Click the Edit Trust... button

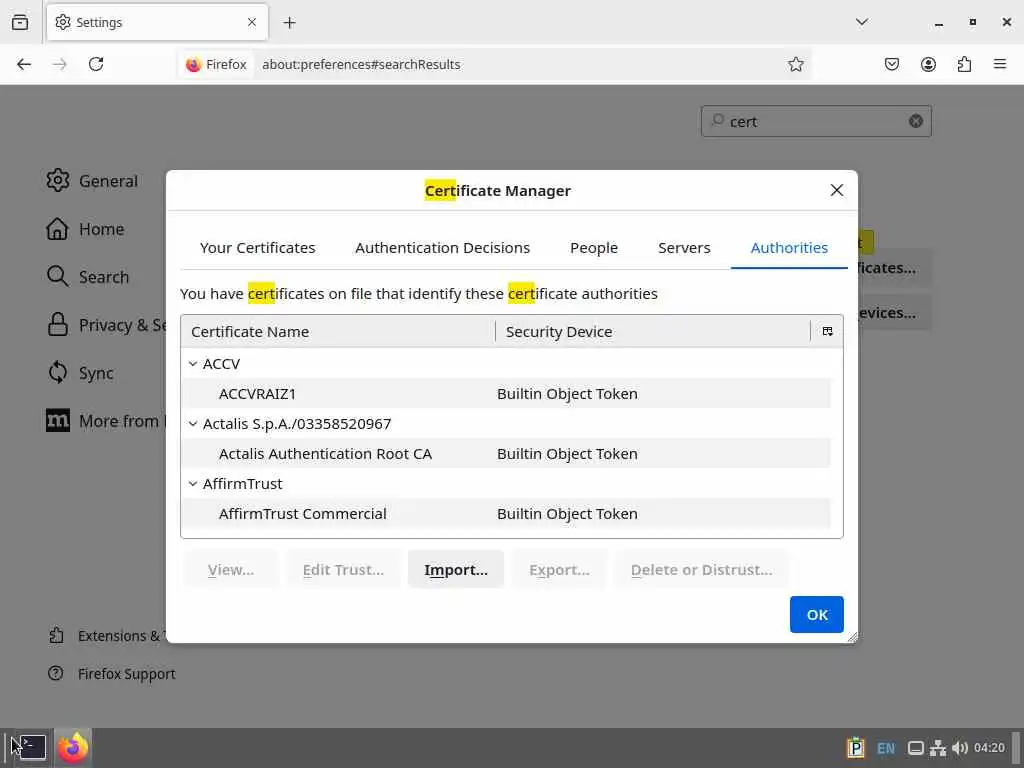[x=343, y=569]
